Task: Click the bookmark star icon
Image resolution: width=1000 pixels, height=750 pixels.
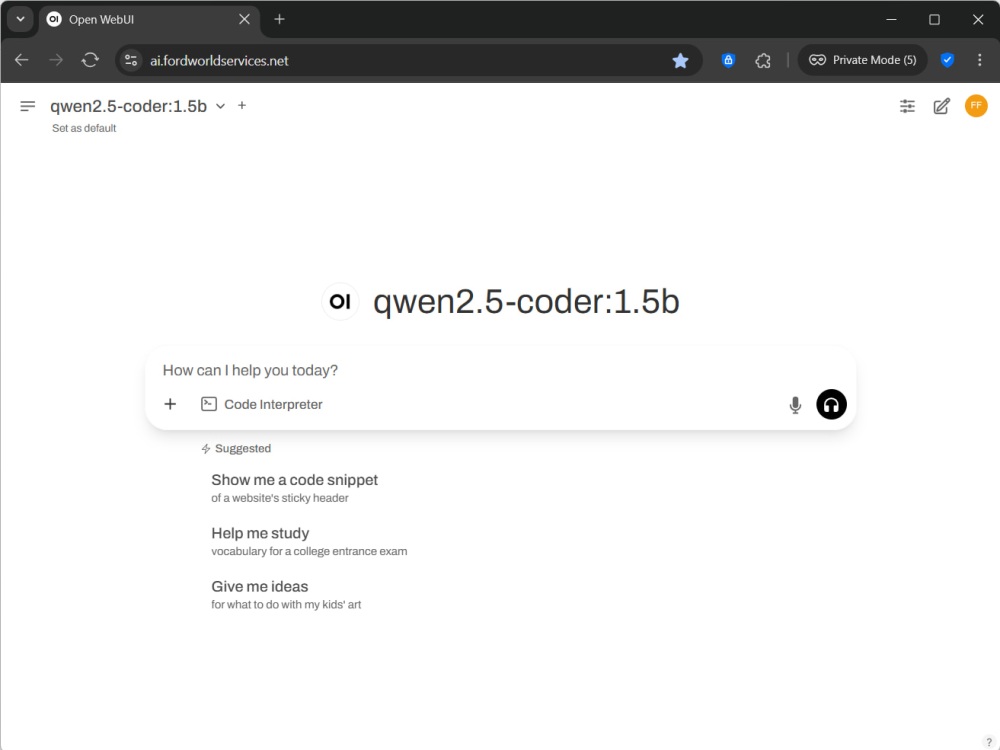Action: point(680,61)
